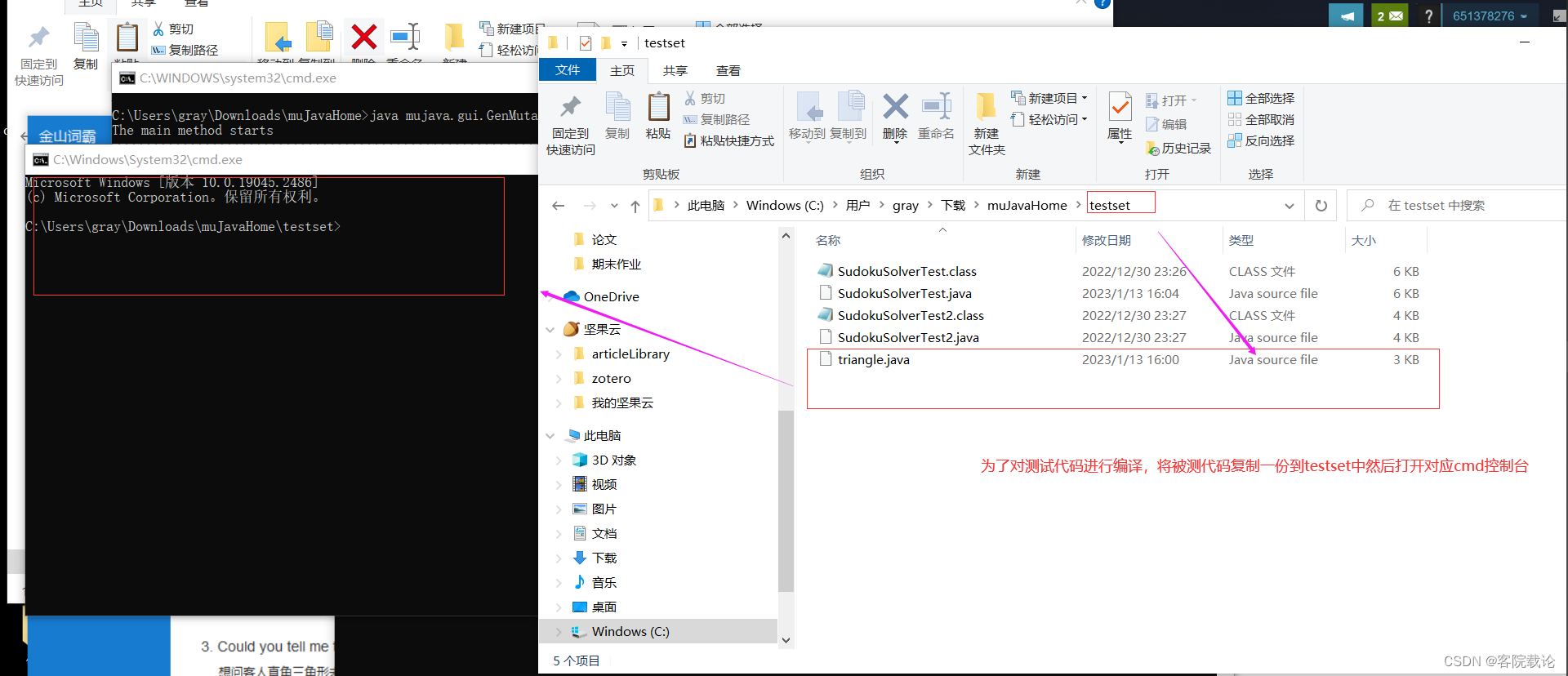Screen dimensions: 1568x676
Task: Collapse the 此电脑 (This PC) tree node
Action: pyautogui.click(x=550, y=436)
